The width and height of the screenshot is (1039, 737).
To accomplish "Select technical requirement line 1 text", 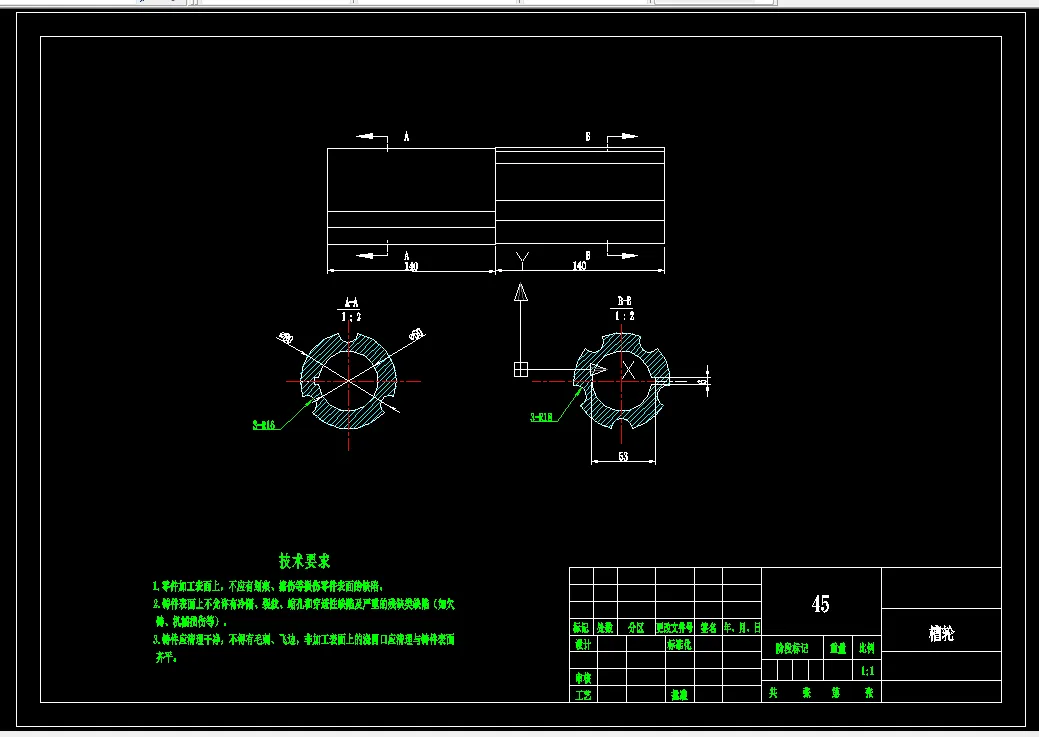I will [268, 586].
